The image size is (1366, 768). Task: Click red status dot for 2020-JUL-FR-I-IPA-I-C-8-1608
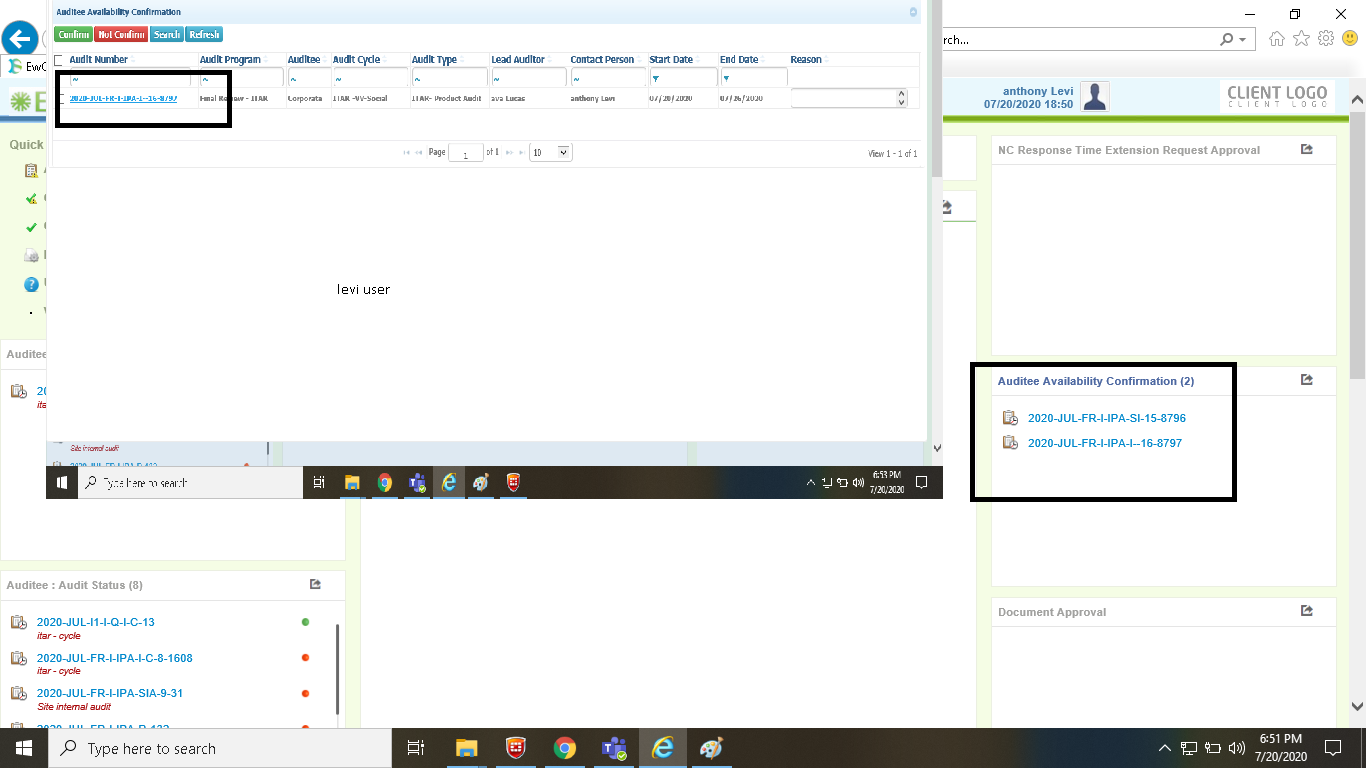305,658
